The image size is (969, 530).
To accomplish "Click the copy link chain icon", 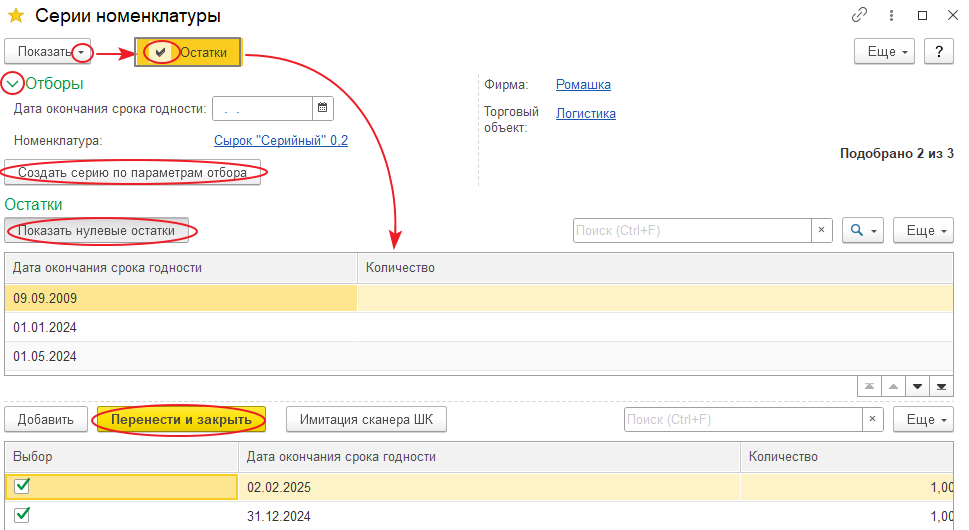I will pos(859,16).
